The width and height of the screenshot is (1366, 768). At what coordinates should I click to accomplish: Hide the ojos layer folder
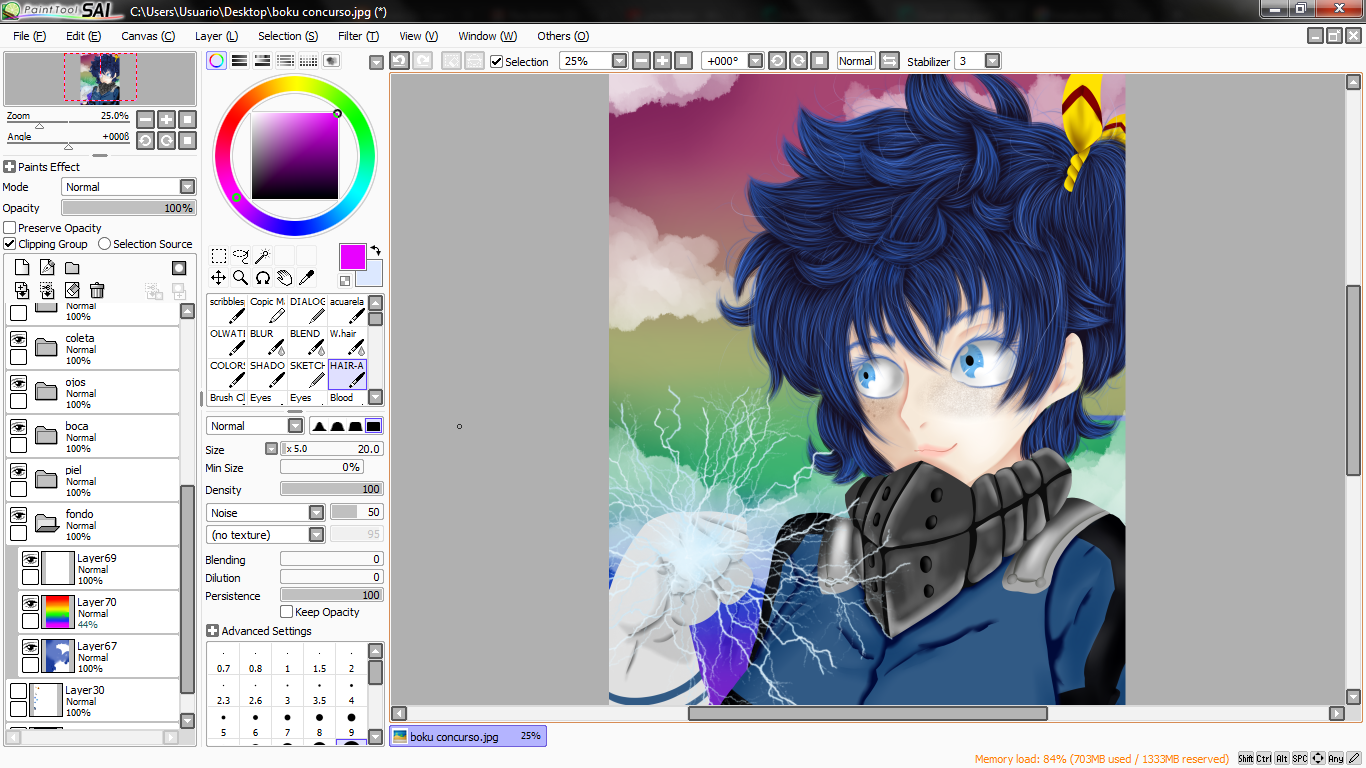pyautogui.click(x=18, y=383)
